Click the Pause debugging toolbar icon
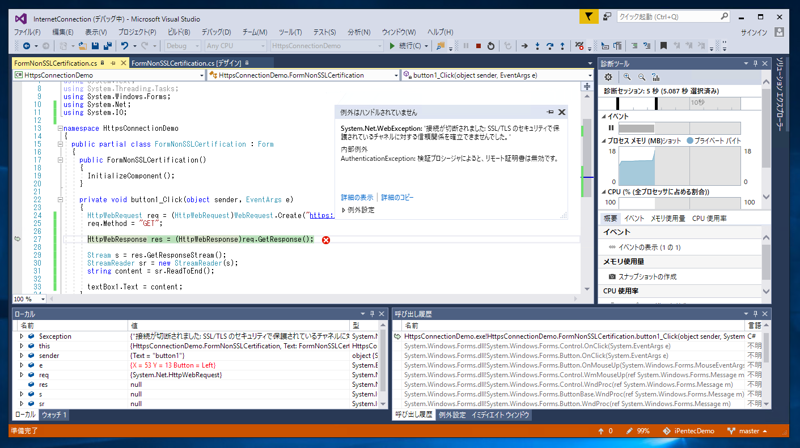 coord(466,46)
